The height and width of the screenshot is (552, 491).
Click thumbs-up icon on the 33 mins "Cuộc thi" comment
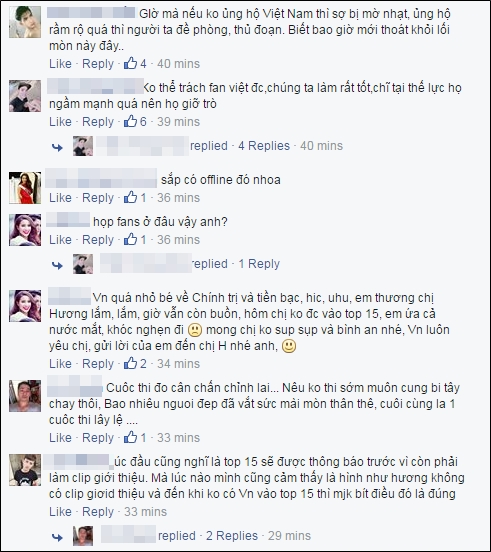click(x=130, y=437)
